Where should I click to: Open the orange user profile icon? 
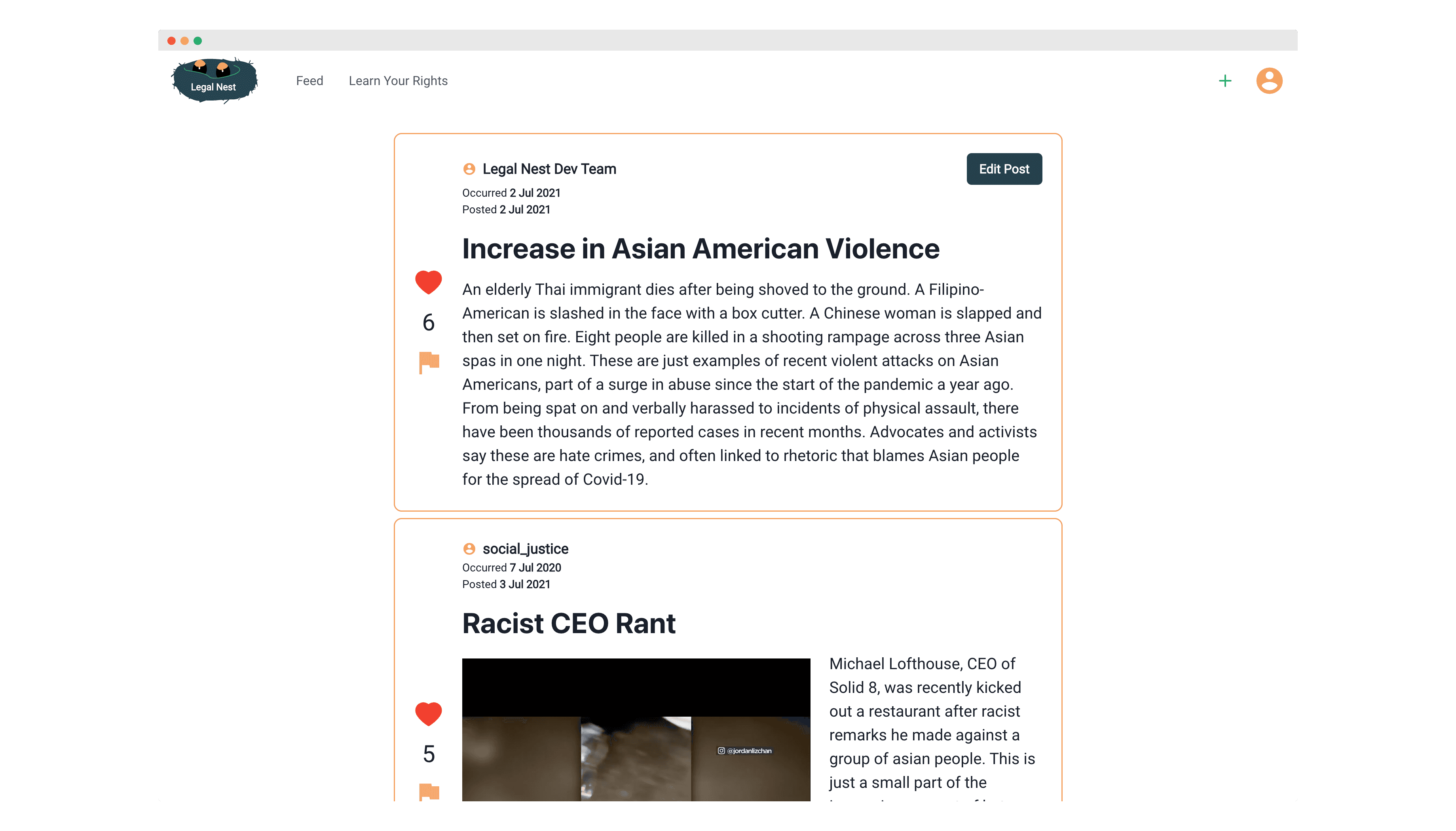[1269, 80]
